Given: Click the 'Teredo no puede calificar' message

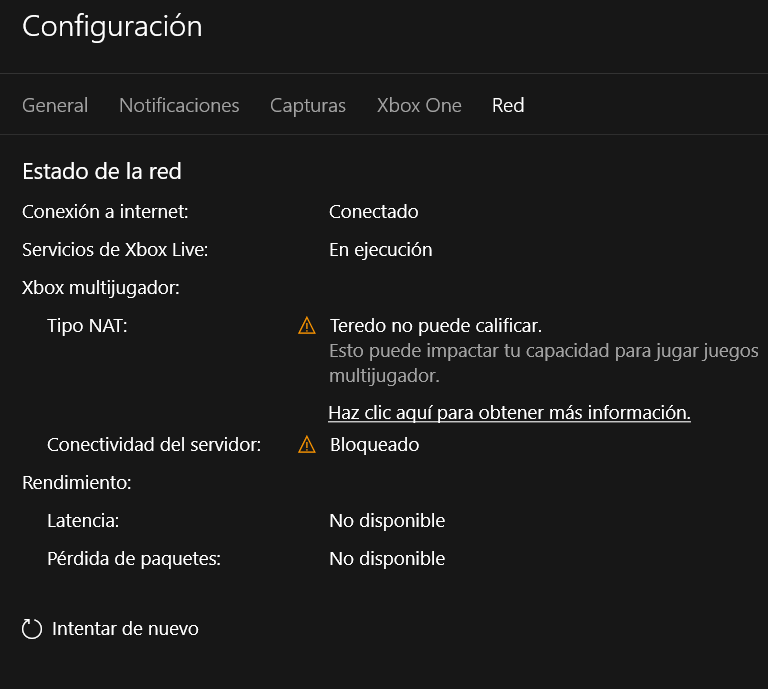Looking at the screenshot, I should pos(436,326).
